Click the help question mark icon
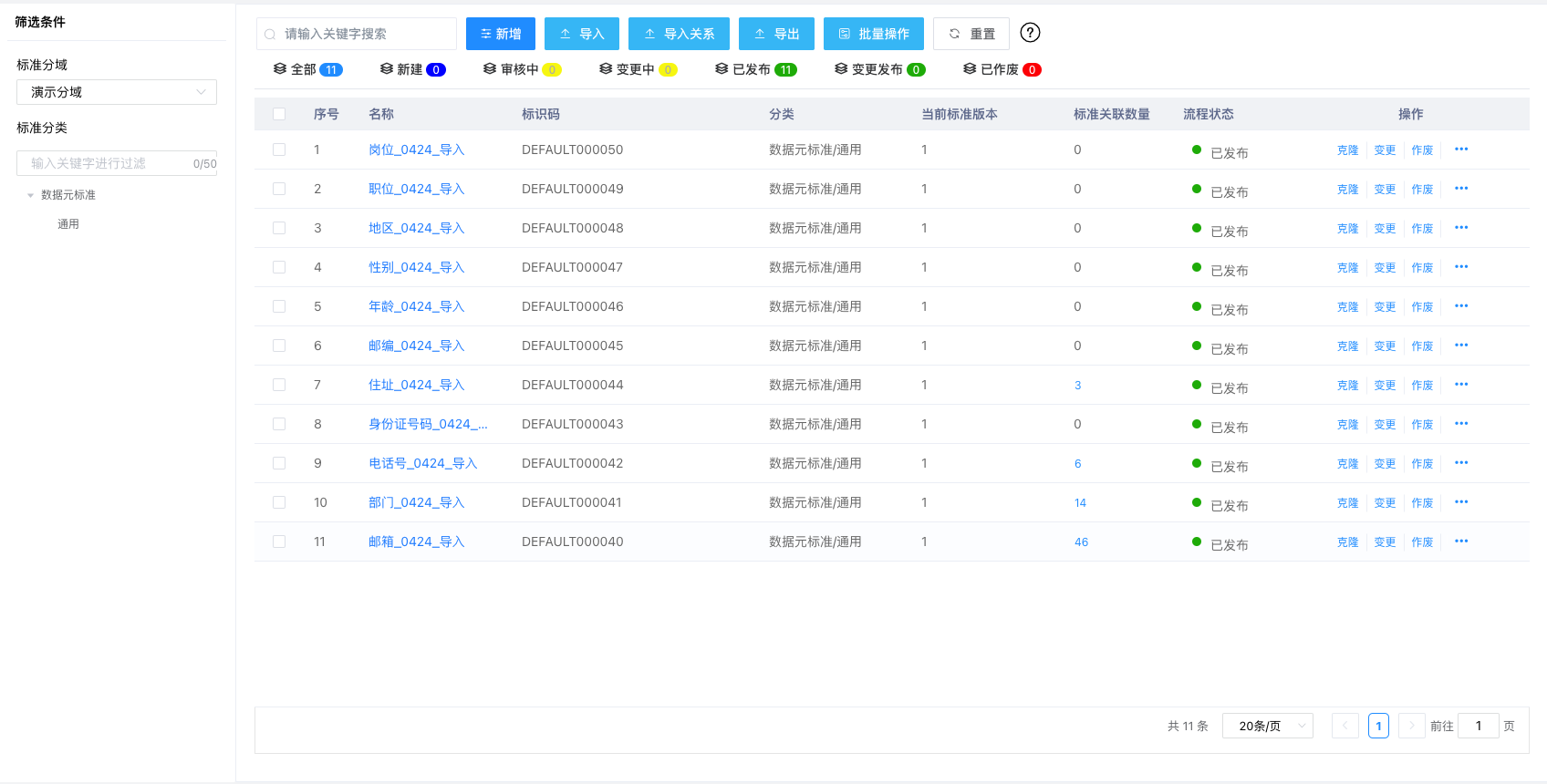Viewport: 1547px width, 784px height. pyautogui.click(x=1030, y=33)
